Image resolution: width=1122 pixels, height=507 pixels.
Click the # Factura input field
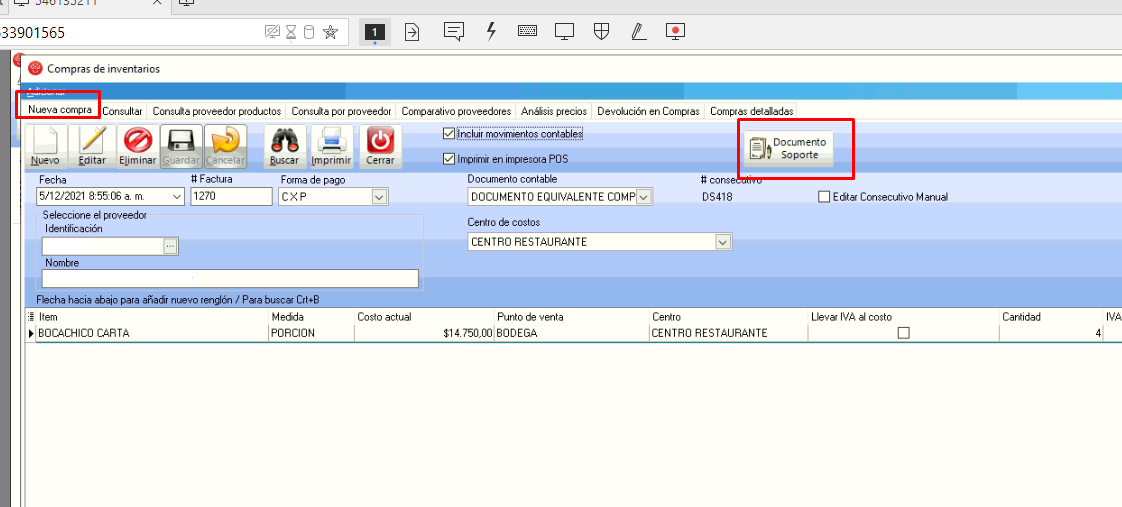[230, 197]
